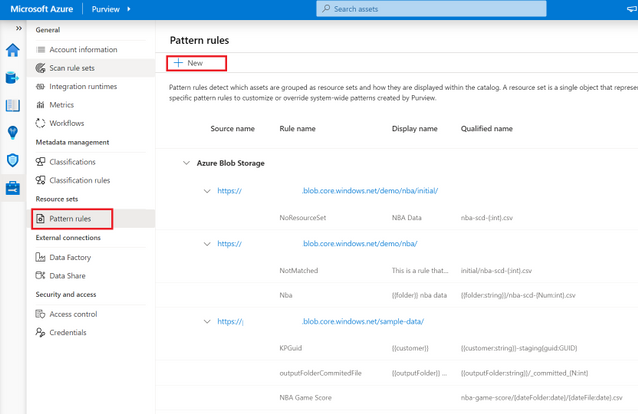Image resolution: width=638 pixels, height=414 pixels.
Task: Collapse the demo/nba/ source row
Action: click(207, 243)
